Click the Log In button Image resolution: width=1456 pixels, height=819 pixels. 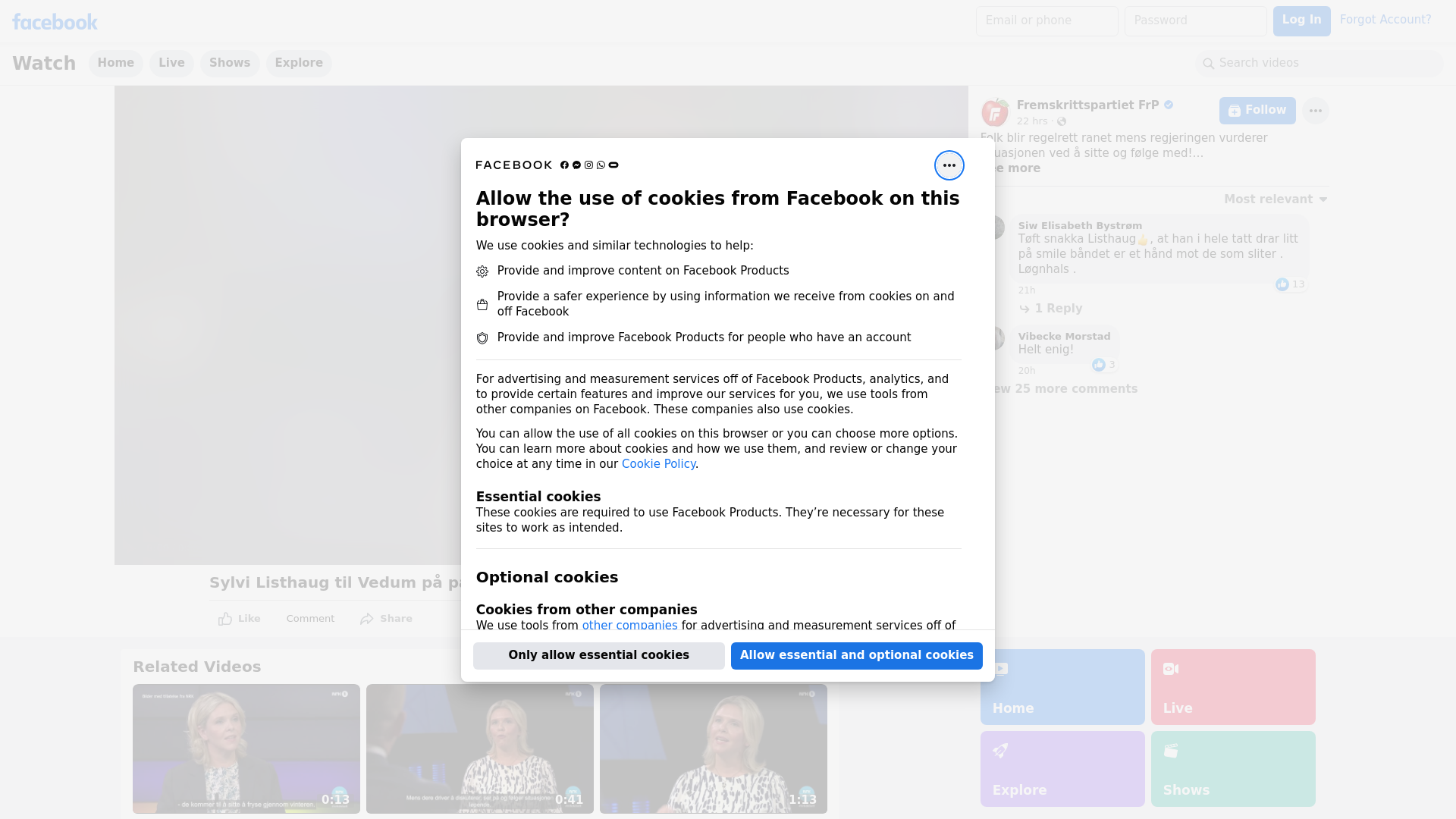click(1301, 21)
